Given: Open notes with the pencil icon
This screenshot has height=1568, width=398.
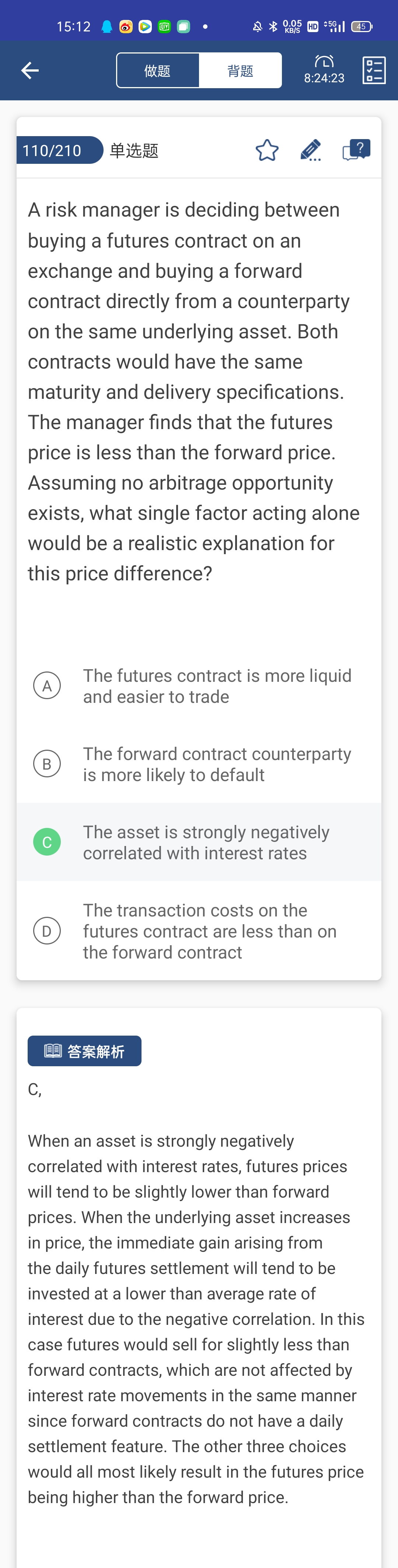Looking at the screenshot, I should click(311, 151).
